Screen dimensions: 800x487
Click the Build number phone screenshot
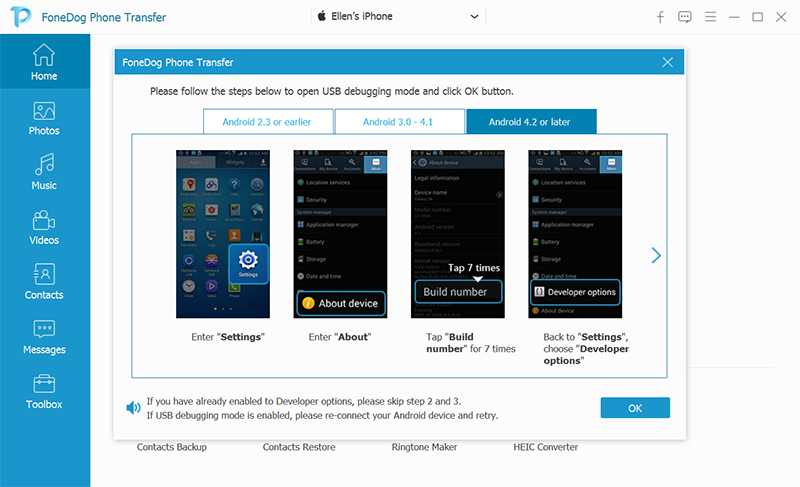click(x=458, y=234)
